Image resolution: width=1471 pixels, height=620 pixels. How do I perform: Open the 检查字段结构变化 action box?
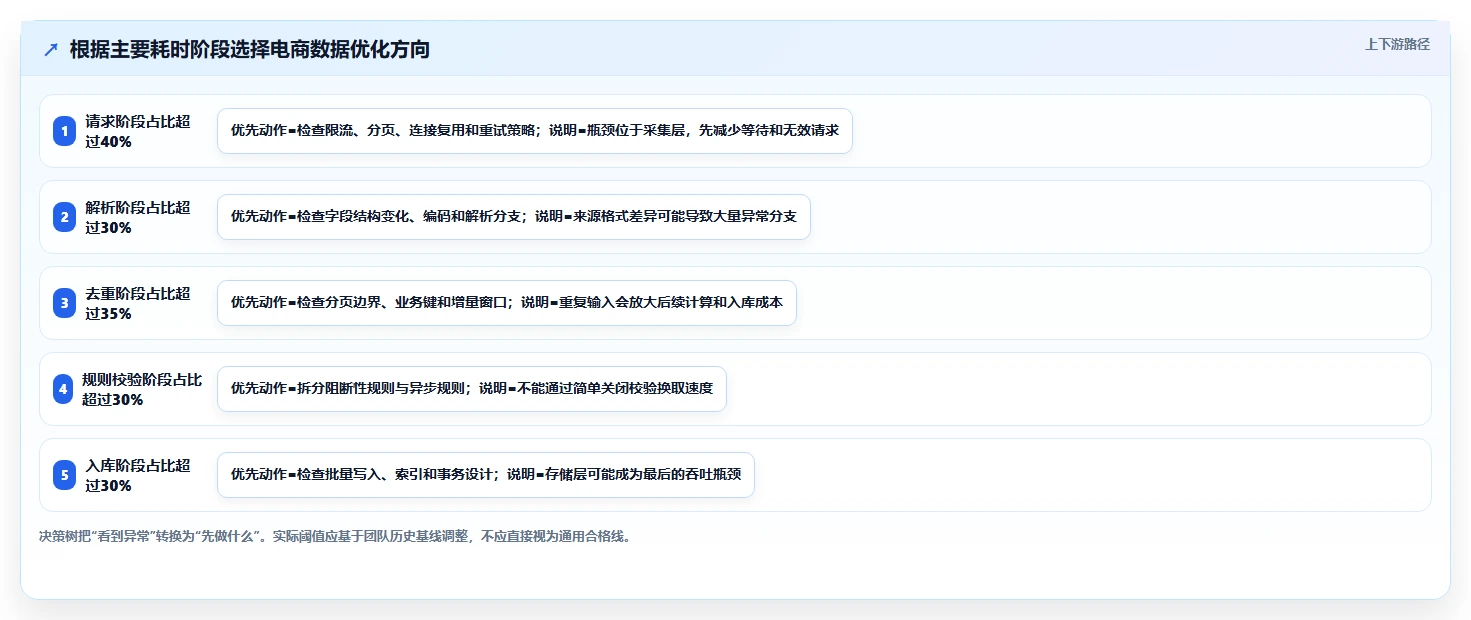point(514,217)
